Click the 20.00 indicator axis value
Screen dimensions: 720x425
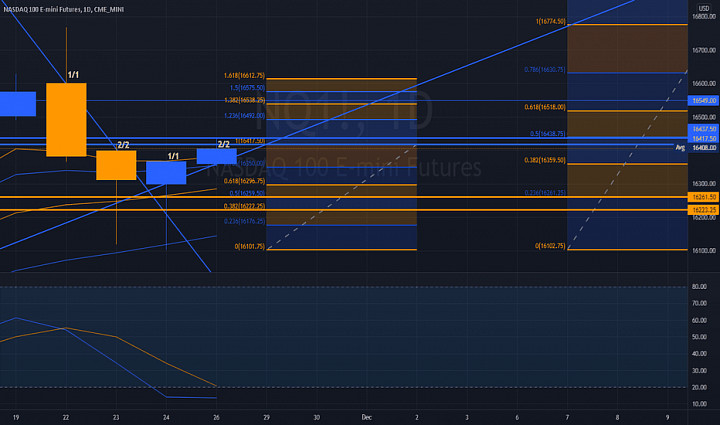tap(699, 387)
